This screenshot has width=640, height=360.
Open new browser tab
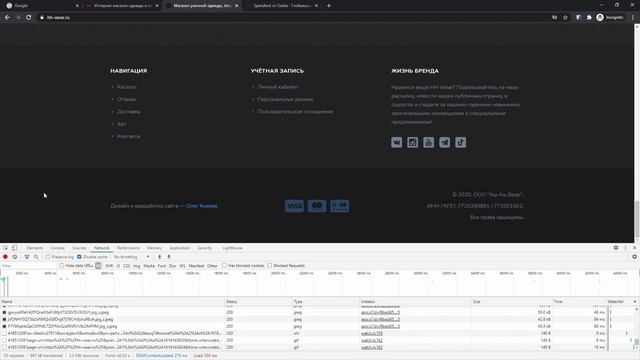(x=329, y=6)
